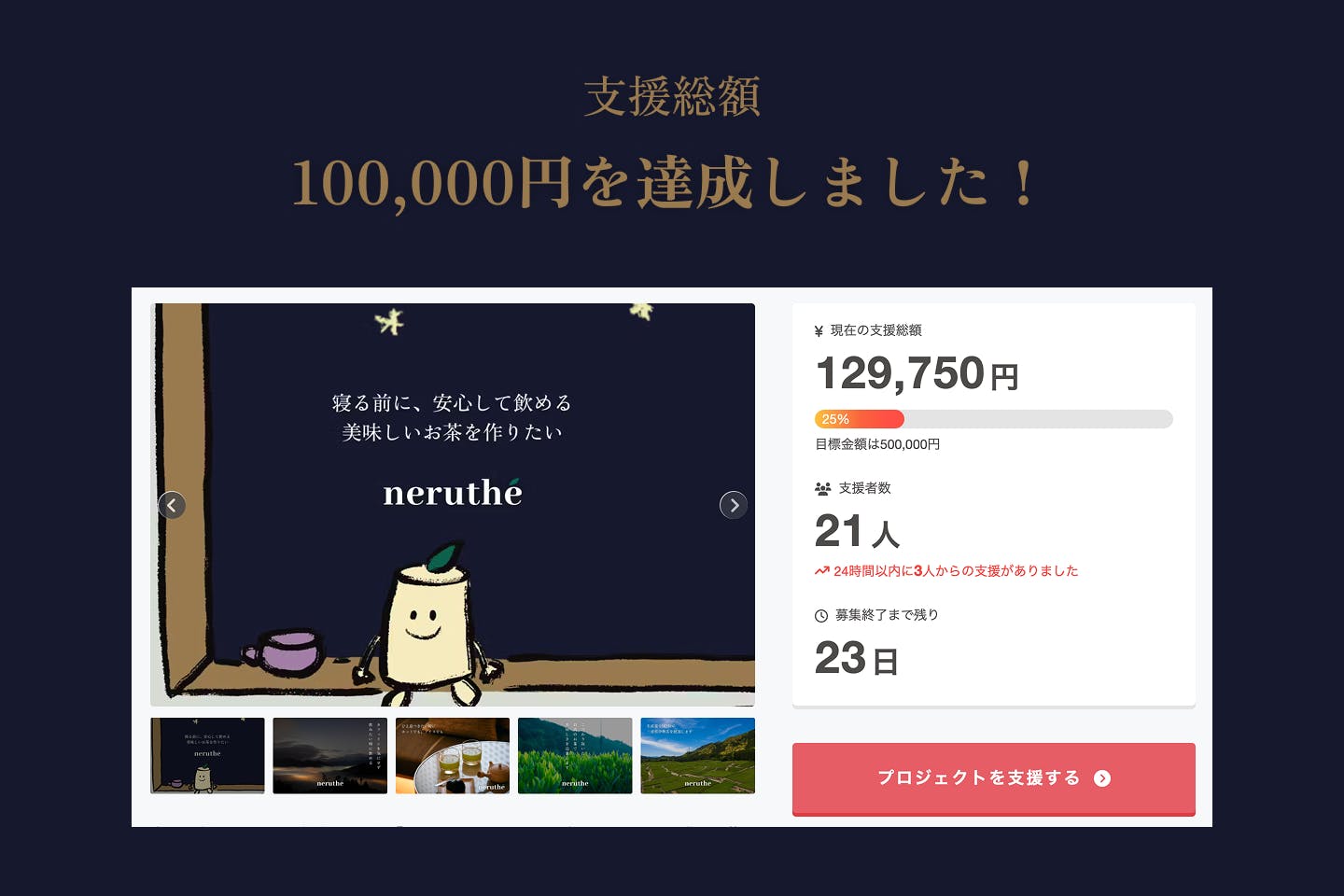1344x896 pixels.
Task: Click the 25% funding progress bar
Action: (x=994, y=419)
